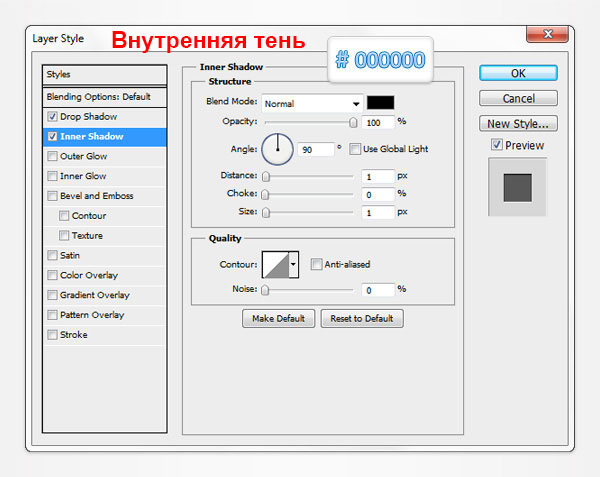Toggle the Drop Shadow checkbox
This screenshot has width=600, height=477.
[x=52, y=116]
